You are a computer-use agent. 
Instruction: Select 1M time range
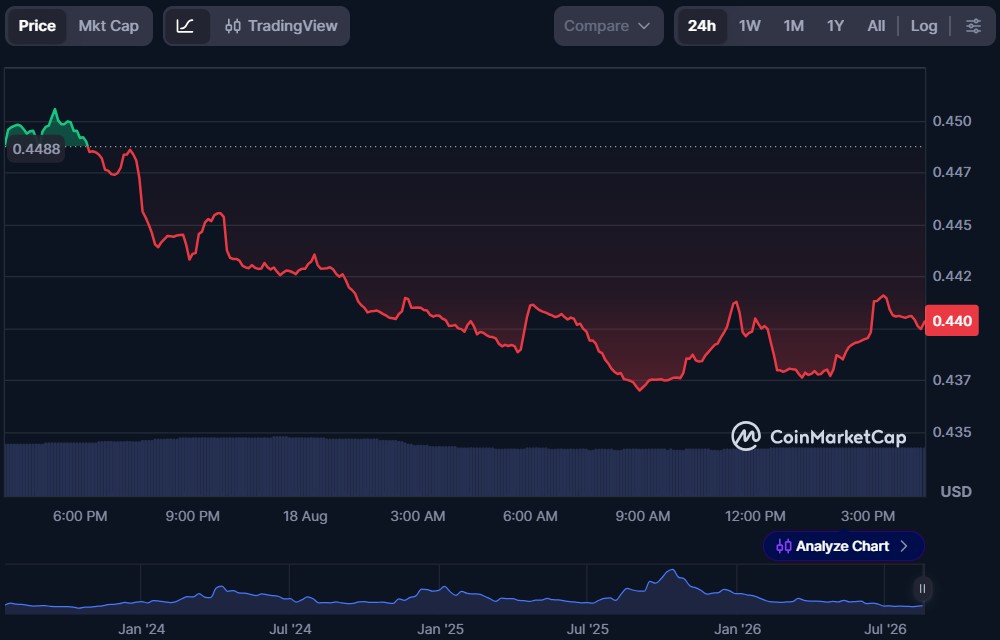pos(793,26)
